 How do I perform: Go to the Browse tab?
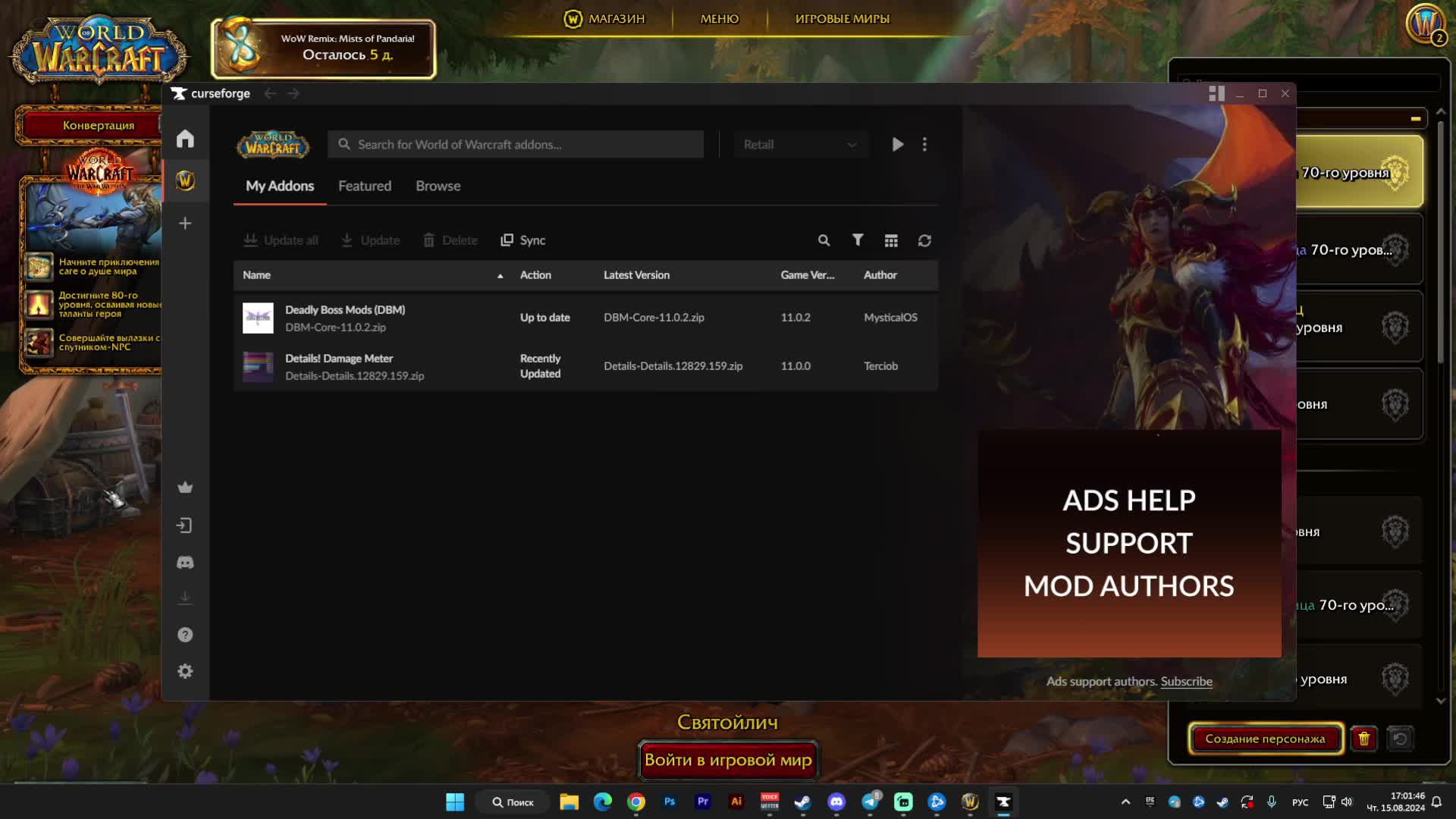(438, 186)
